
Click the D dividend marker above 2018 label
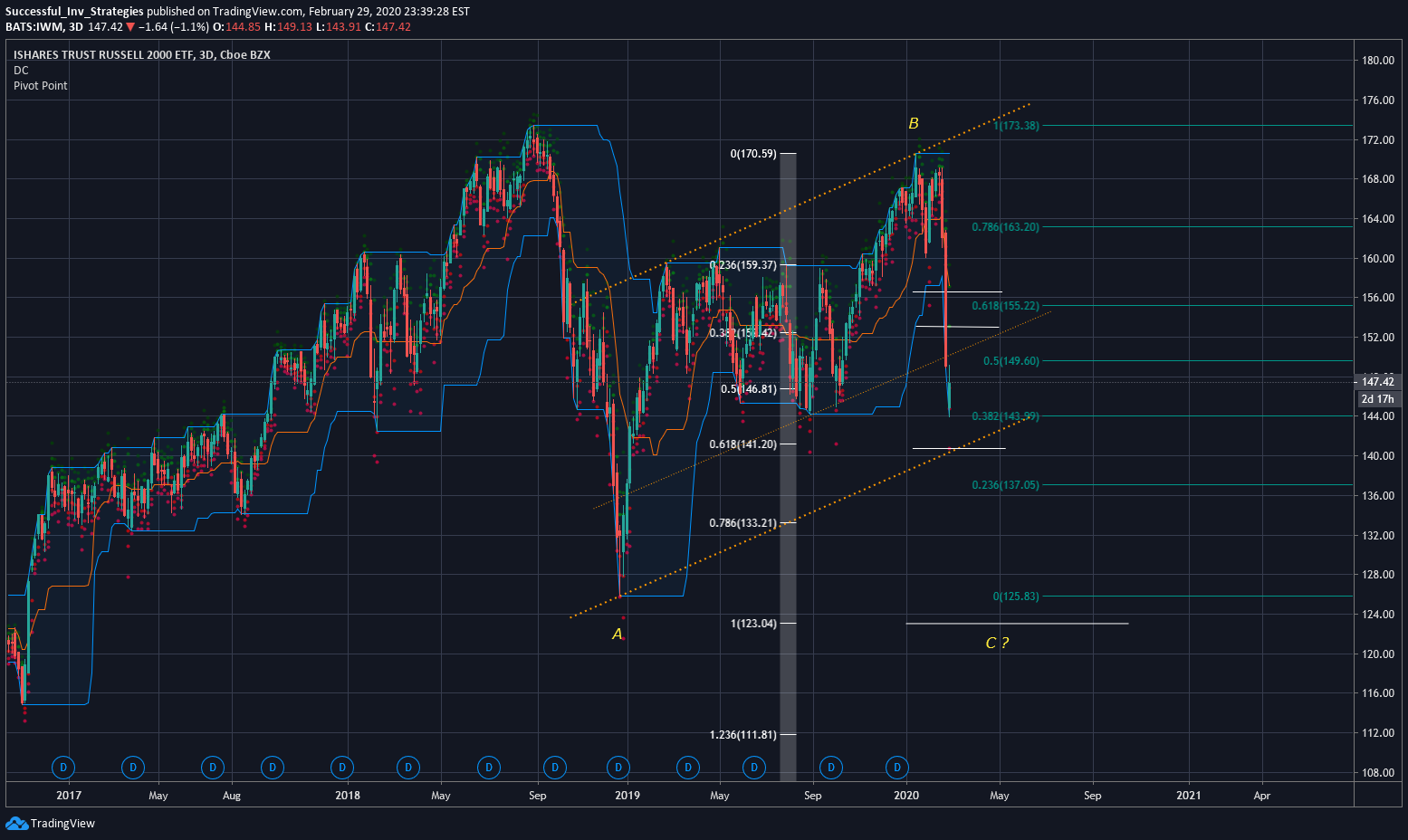tap(342, 768)
